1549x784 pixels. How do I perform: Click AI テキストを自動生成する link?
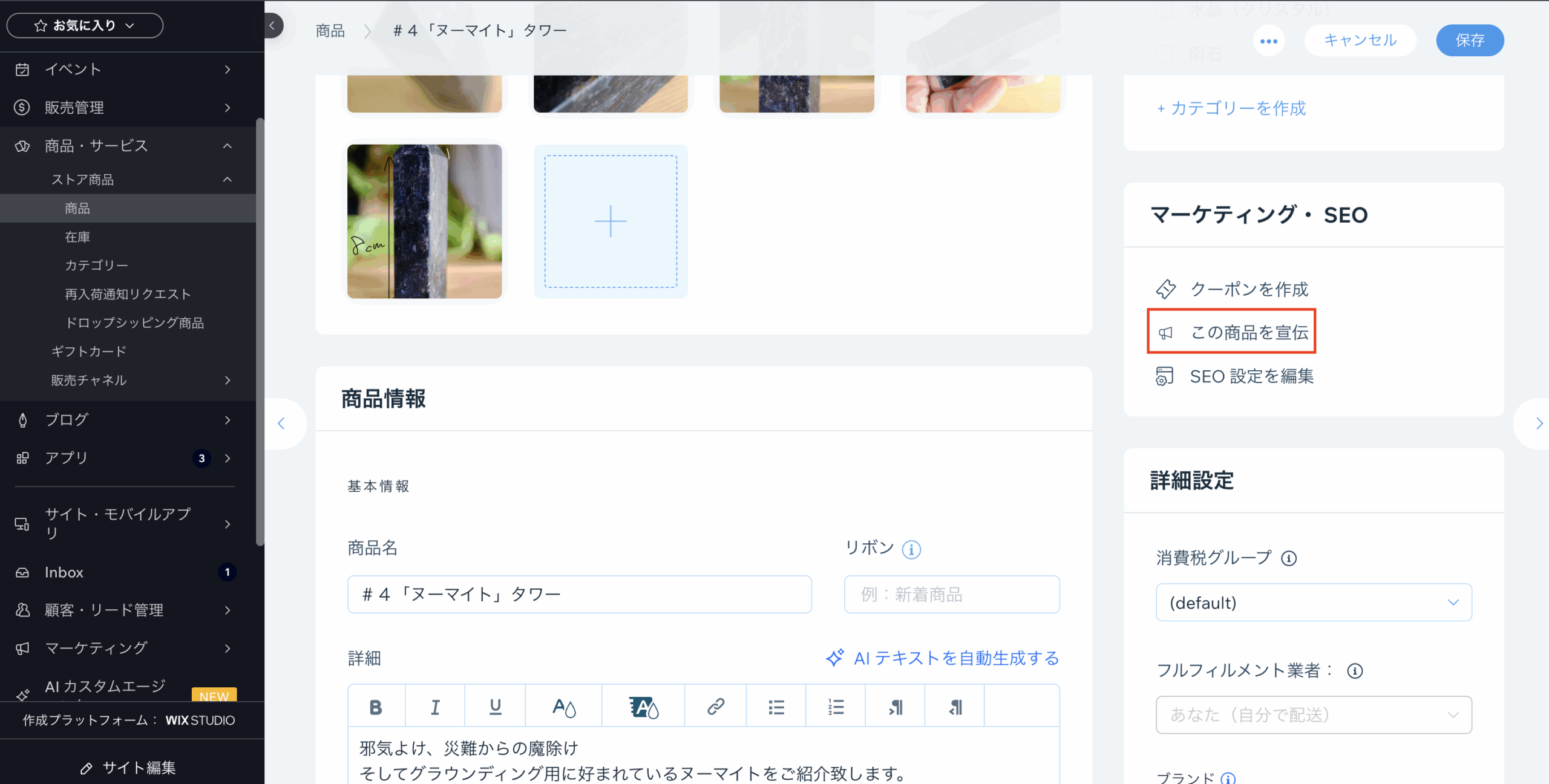(942, 658)
